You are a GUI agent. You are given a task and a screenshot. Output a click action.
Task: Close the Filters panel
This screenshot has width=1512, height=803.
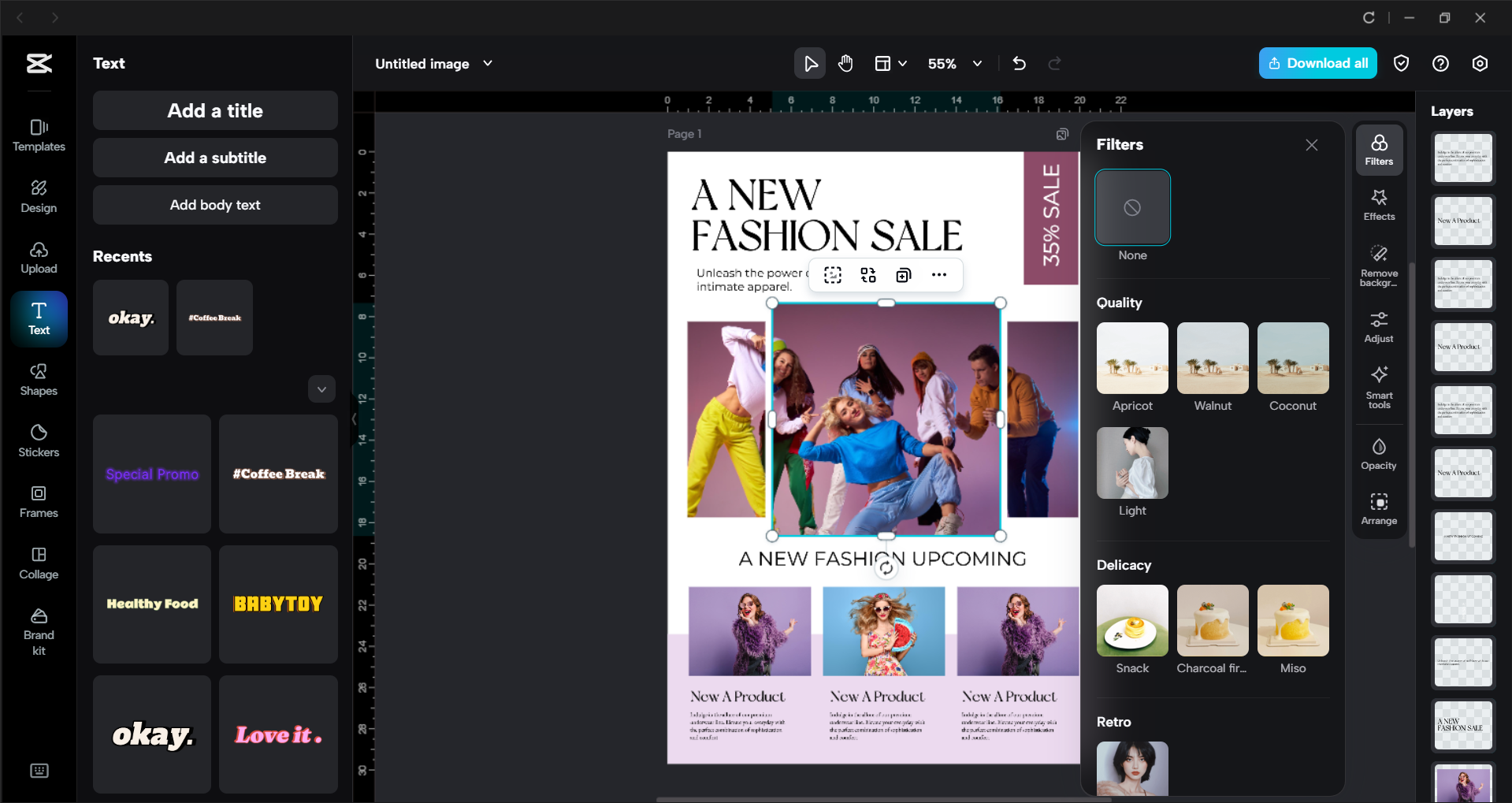coord(1311,145)
